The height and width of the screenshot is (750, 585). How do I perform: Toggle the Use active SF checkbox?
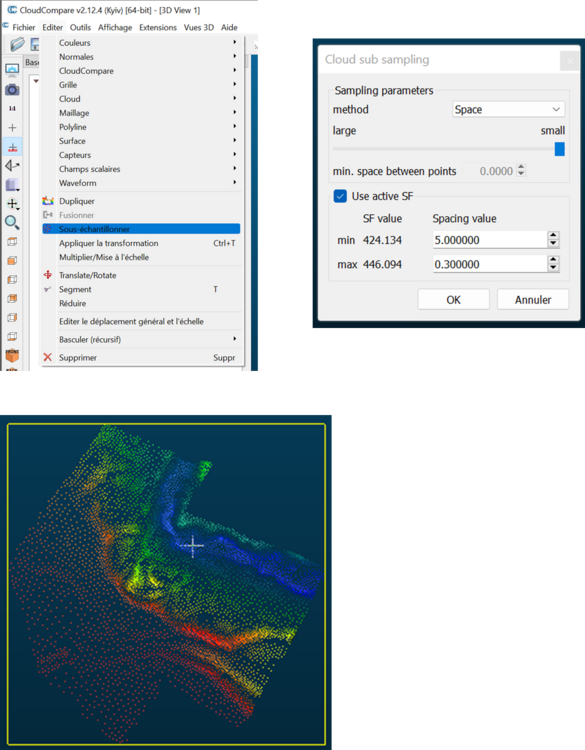tap(340, 196)
